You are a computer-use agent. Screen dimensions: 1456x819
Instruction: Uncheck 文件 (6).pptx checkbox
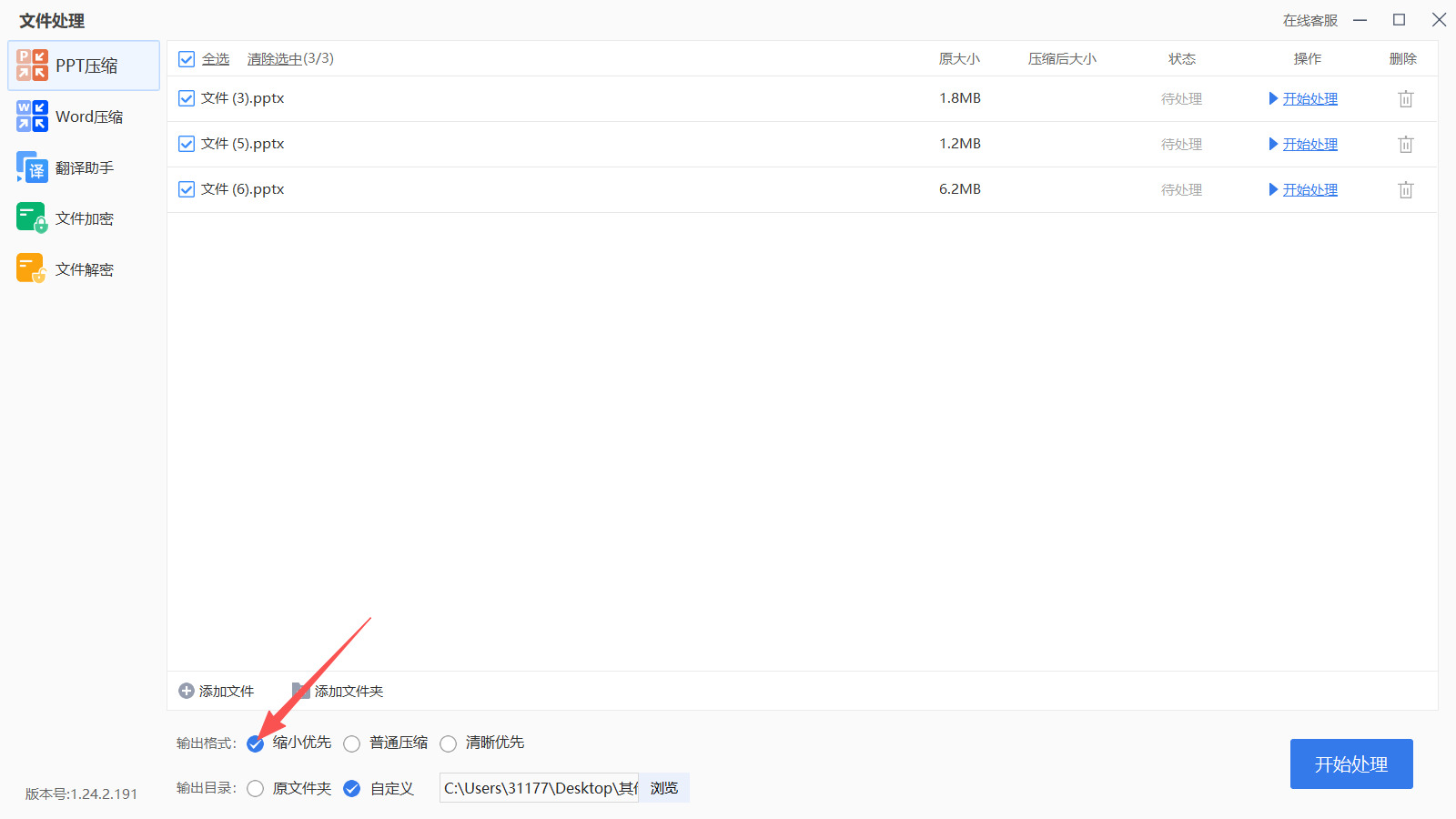coord(187,189)
